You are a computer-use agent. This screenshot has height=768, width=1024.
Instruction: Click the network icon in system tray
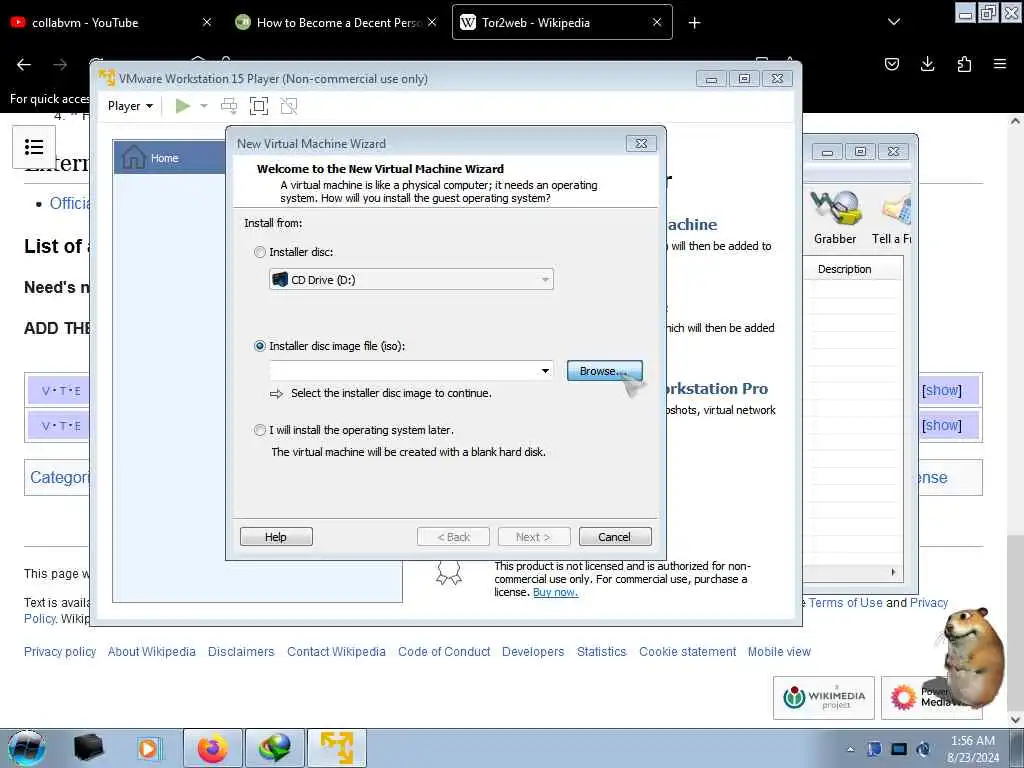click(x=899, y=749)
